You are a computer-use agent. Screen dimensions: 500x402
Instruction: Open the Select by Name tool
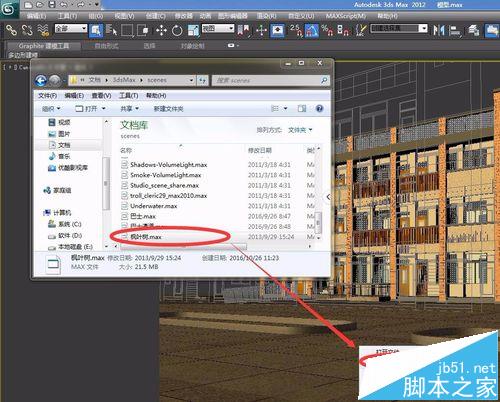pyautogui.click(x=111, y=30)
